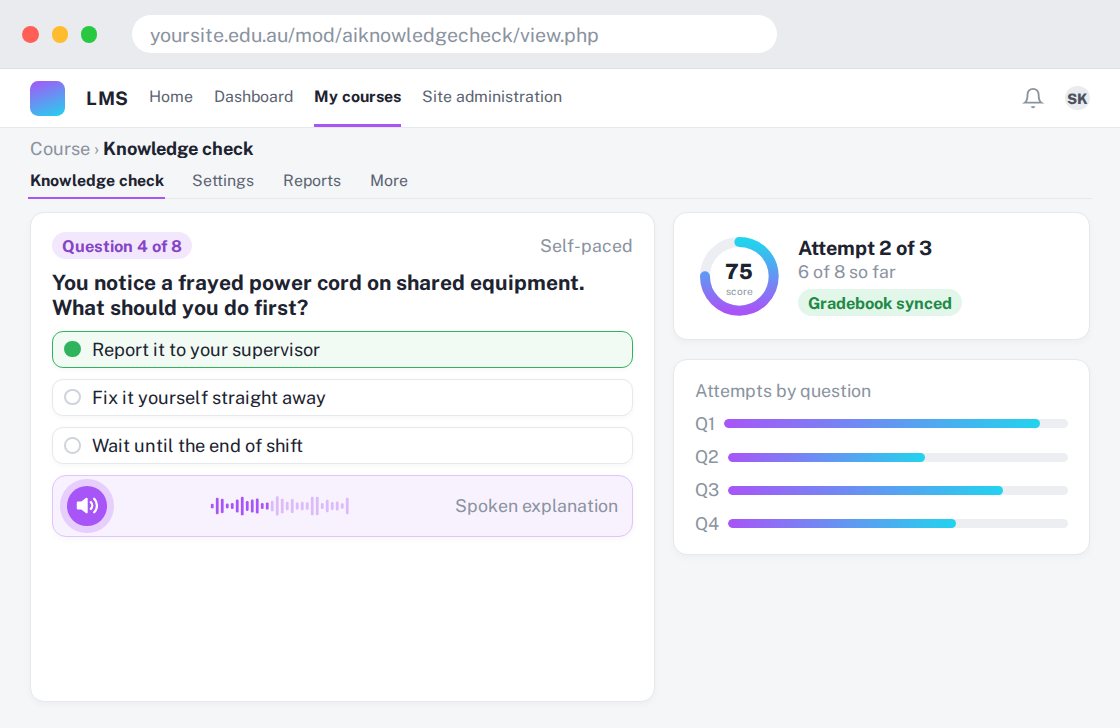Click the 'Attempts by question' heading
The width and height of the screenshot is (1120, 728).
coord(783,391)
